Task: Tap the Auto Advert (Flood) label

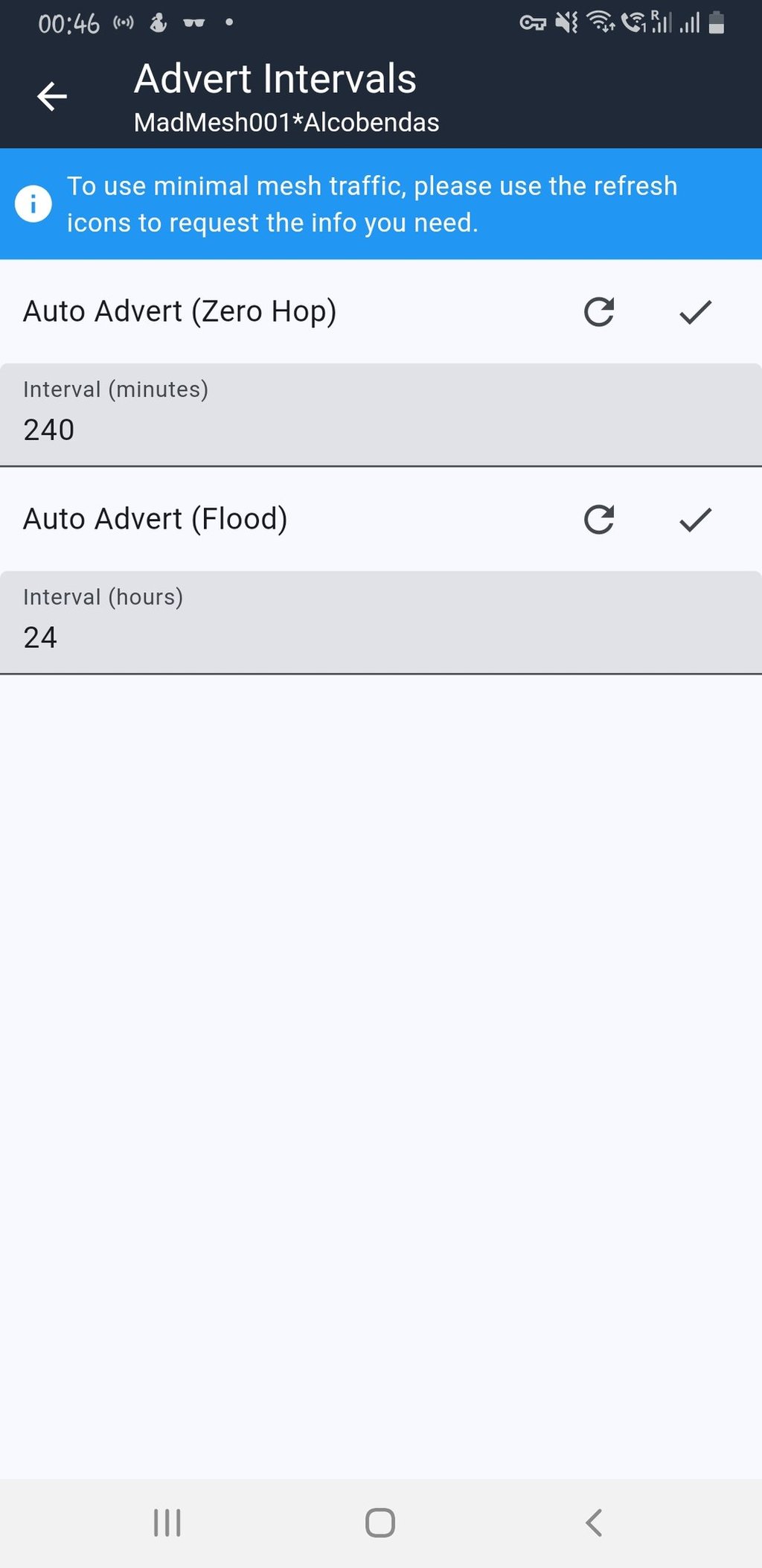Action: (156, 519)
